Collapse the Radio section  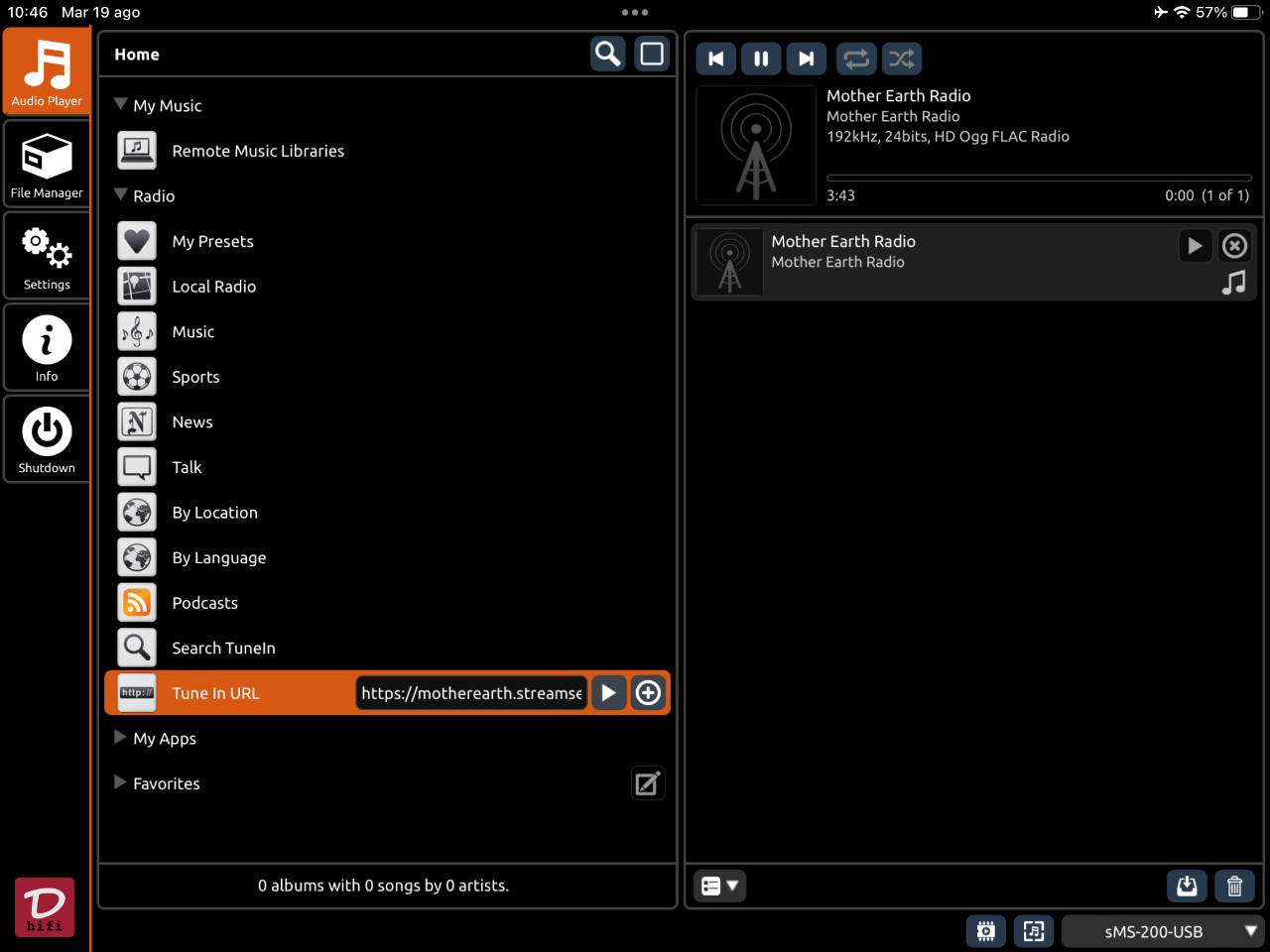pyautogui.click(x=120, y=195)
